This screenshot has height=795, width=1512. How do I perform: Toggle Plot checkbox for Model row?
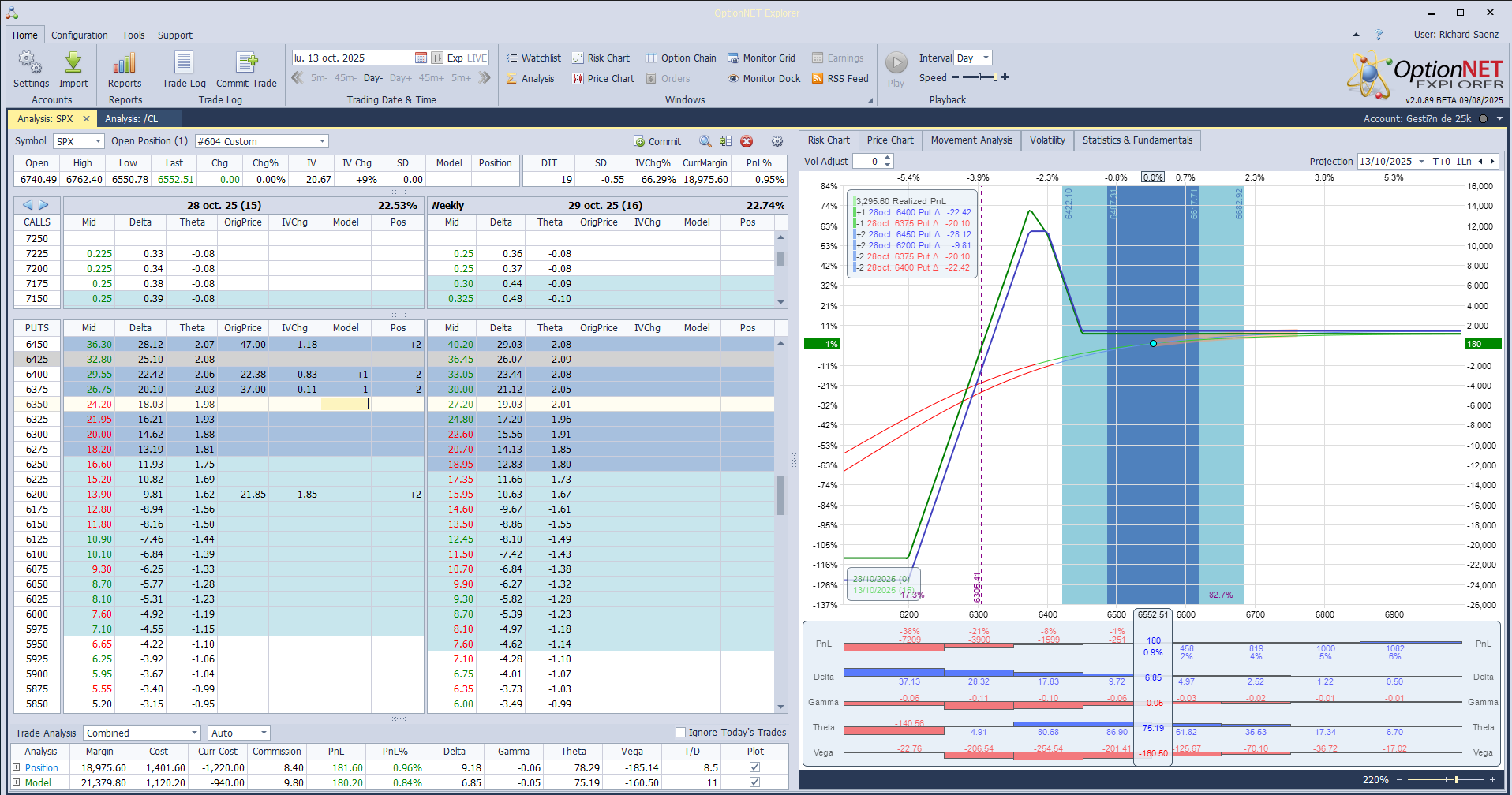point(754,782)
